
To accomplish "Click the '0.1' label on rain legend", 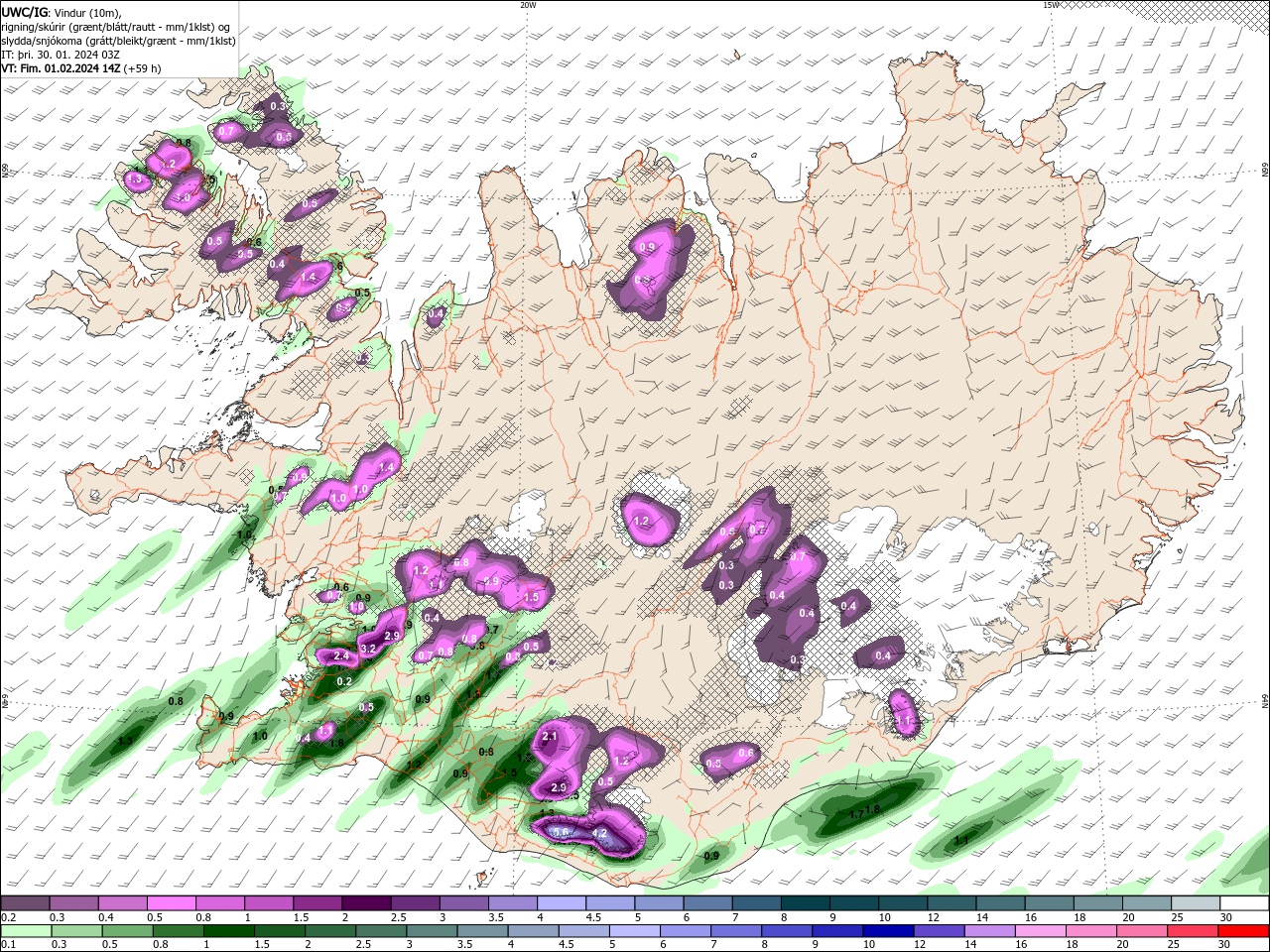I will [7, 944].
